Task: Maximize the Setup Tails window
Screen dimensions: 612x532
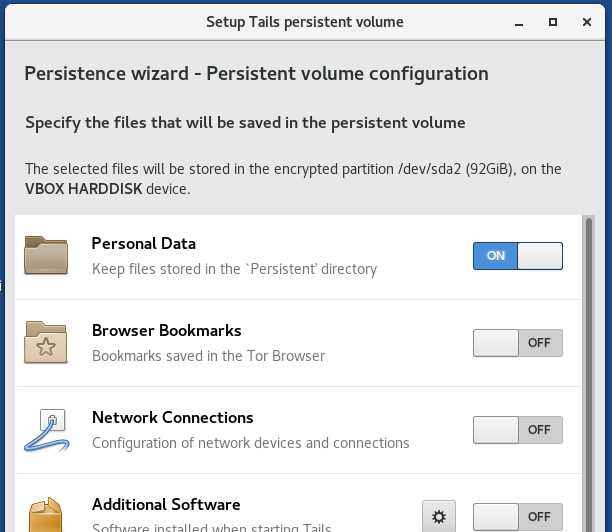Action: tap(553, 22)
